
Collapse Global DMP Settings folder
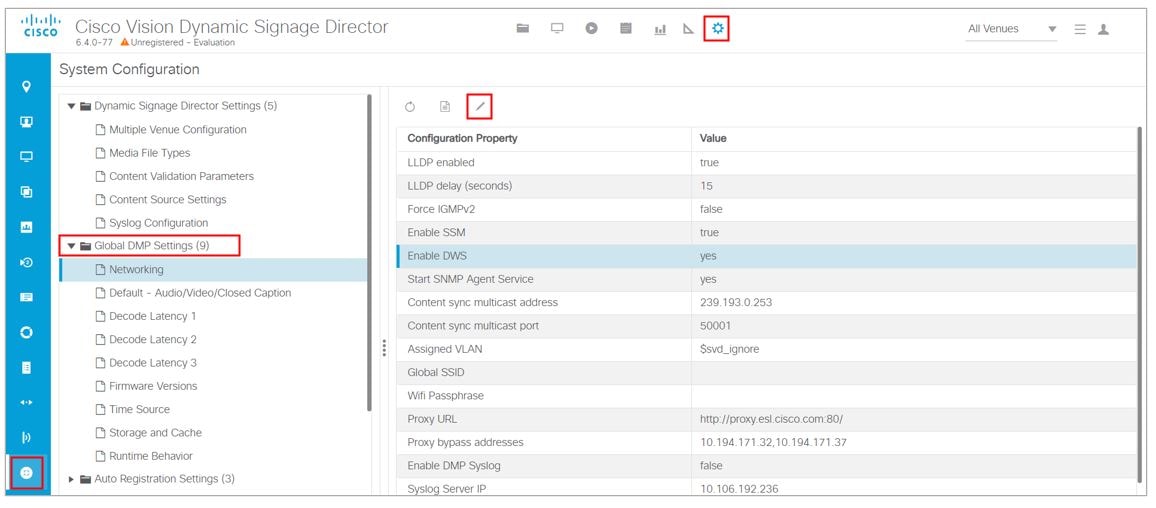72,246
